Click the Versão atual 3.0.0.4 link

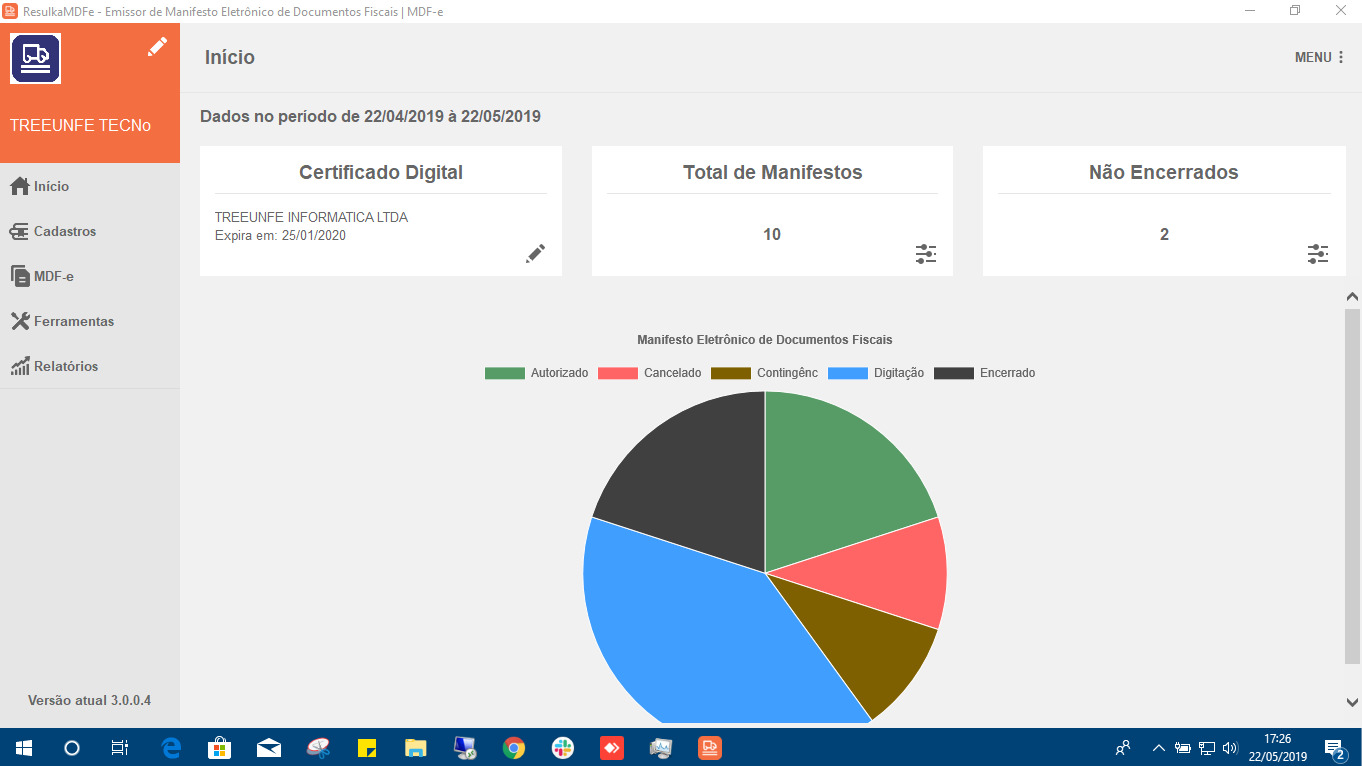click(x=89, y=700)
